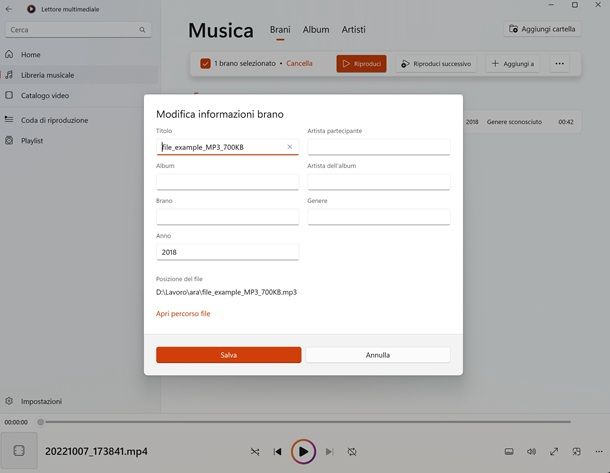Switch to the Album tab
The height and width of the screenshot is (473, 610).
[x=316, y=31]
